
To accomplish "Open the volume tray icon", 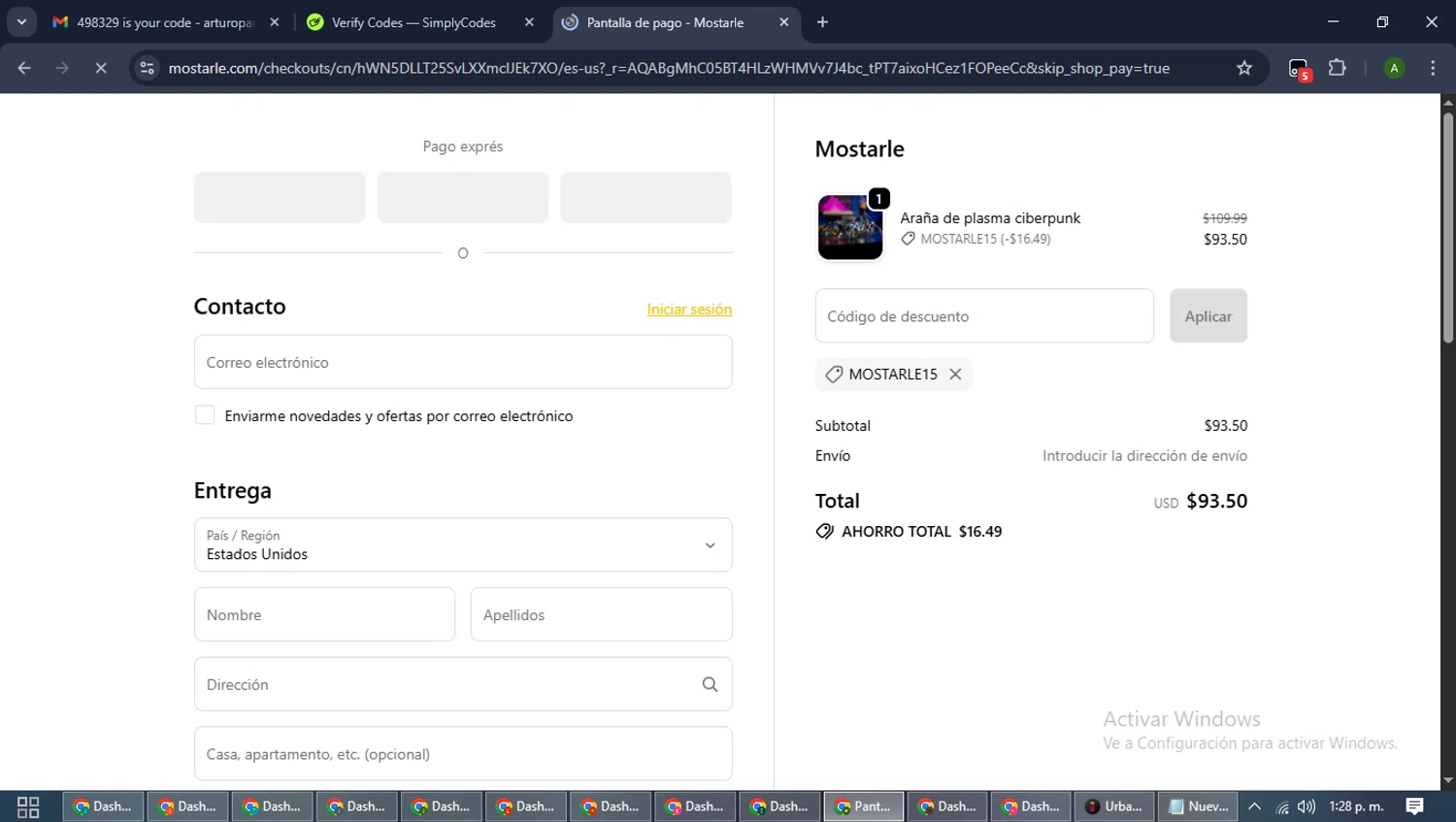I will click(1307, 806).
